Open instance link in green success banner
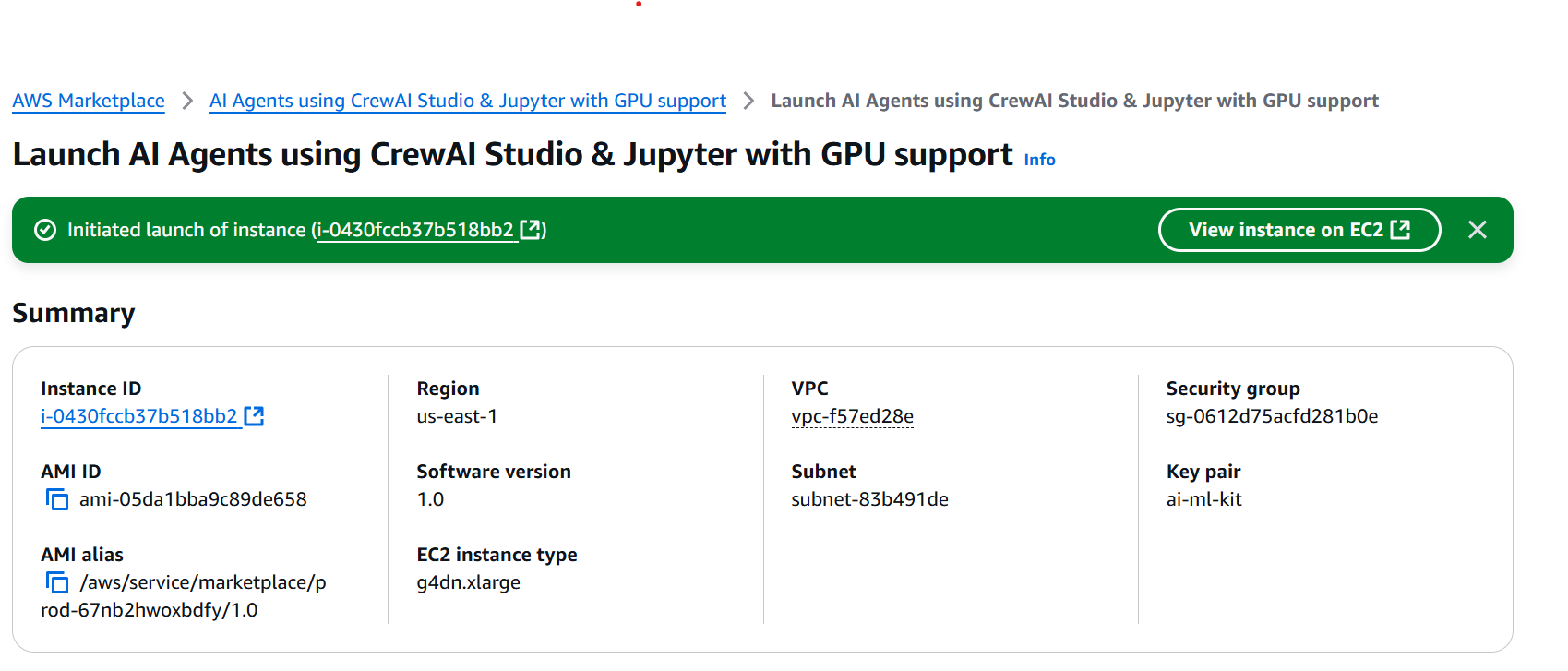Image resolution: width=1568 pixels, height=671 pixels. [x=415, y=230]
